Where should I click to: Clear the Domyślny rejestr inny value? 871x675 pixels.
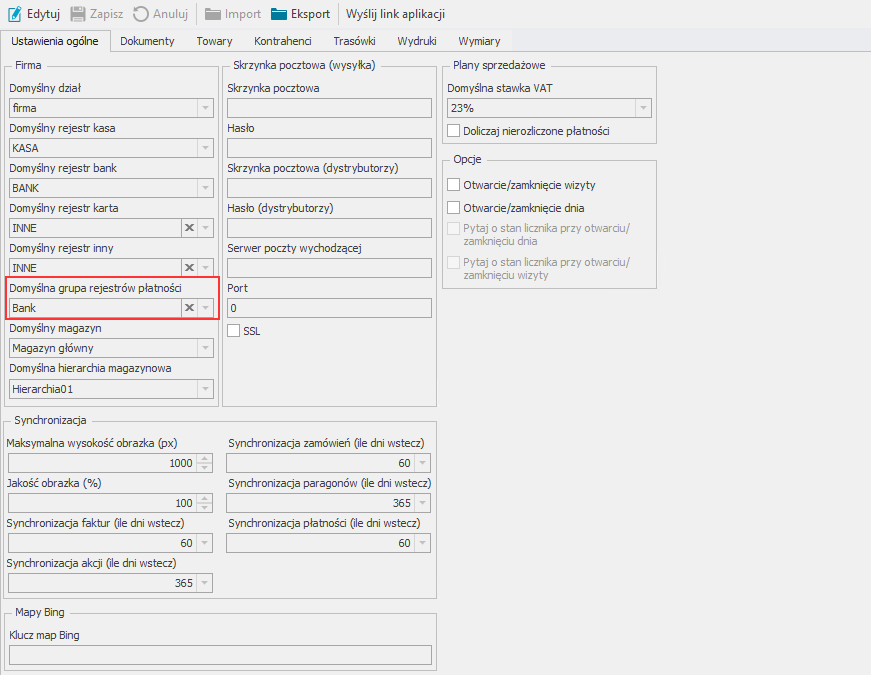[x=188, y=268]
